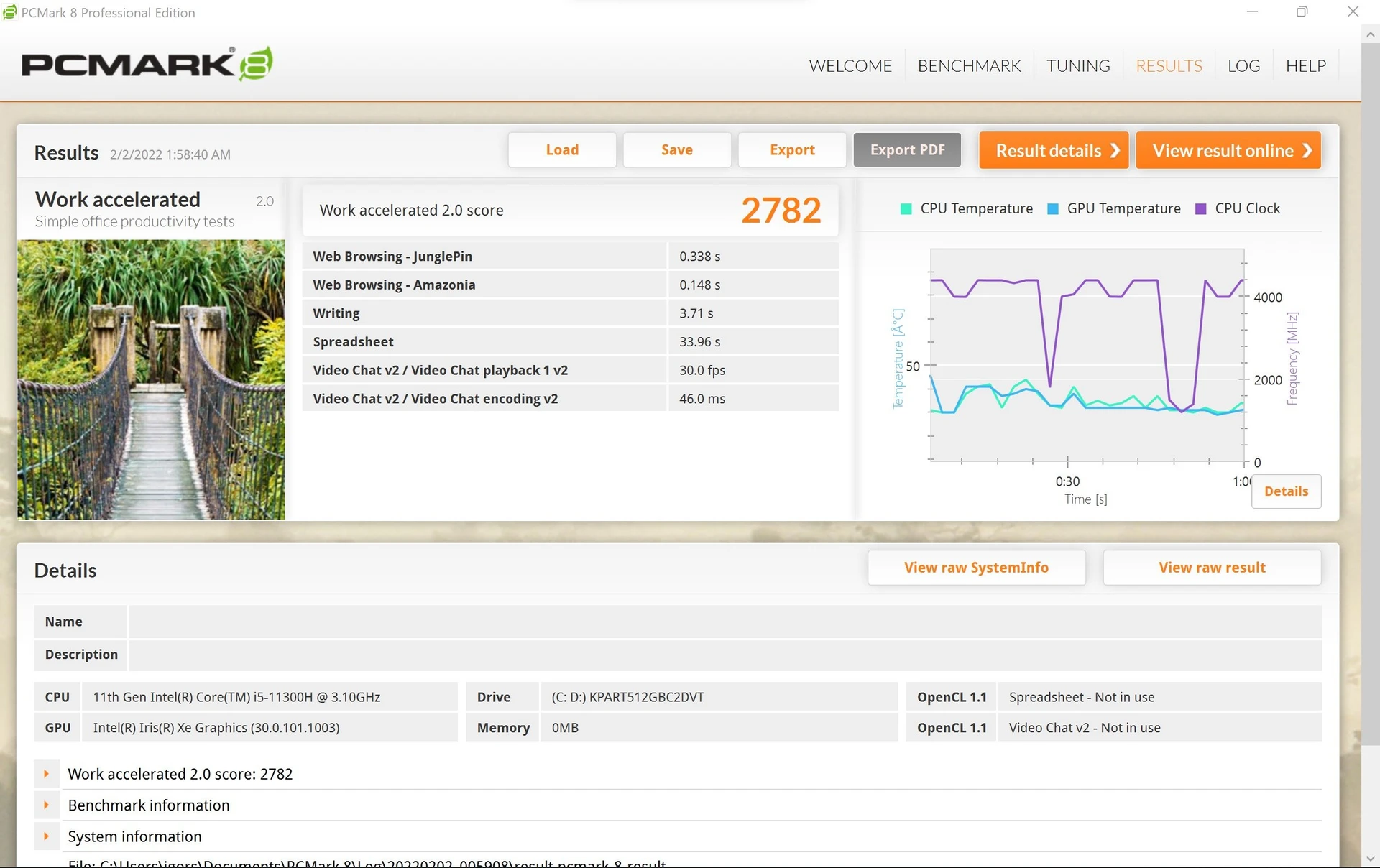
Task: Click Spreadsheet - Not in use text
Action: pyautogui.click(x=1082, y=697)
